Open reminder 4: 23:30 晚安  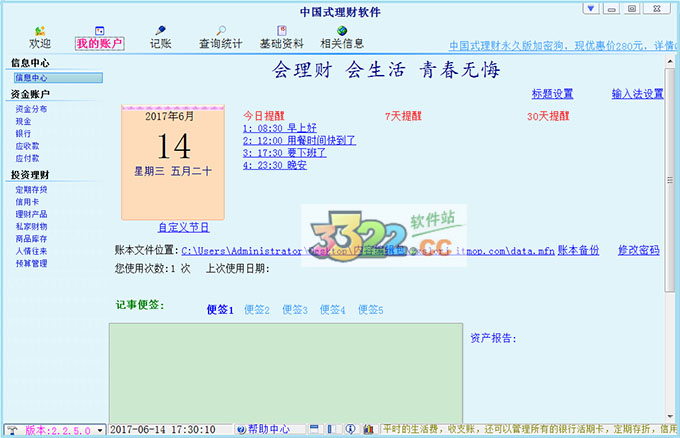pyautogui.click(x=275, y=165)
